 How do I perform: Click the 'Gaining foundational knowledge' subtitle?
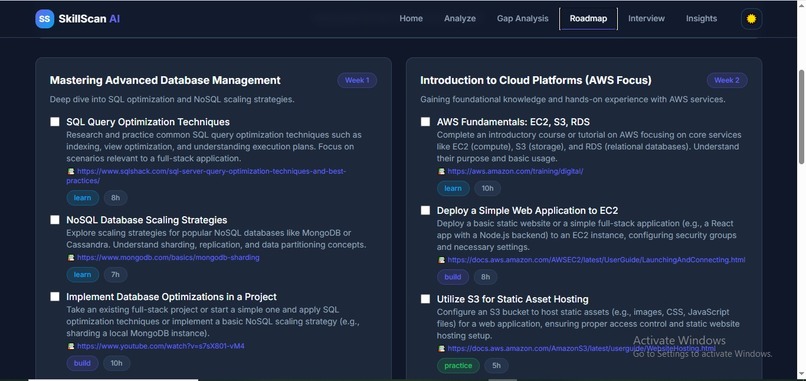[x=573, y=99]
